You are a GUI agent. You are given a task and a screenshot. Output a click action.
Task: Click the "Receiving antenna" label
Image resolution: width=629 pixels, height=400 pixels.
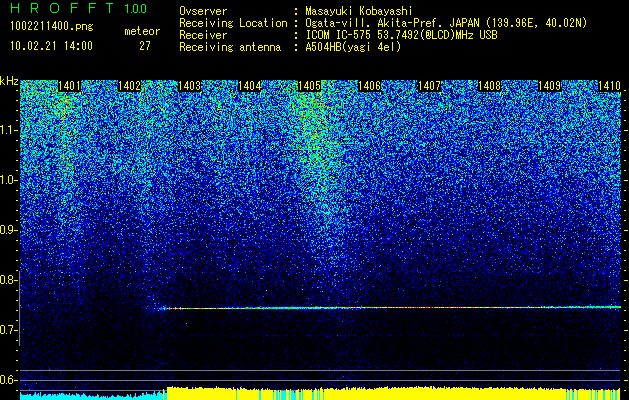tap(230, 47)
